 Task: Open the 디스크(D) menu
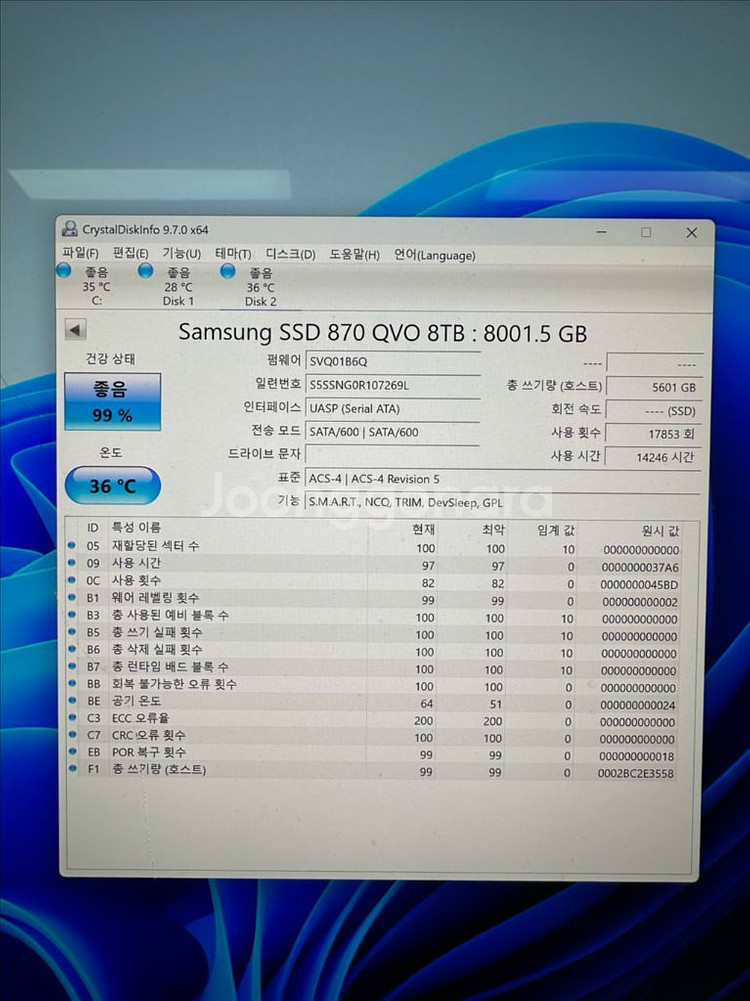(x=290, y=254)
